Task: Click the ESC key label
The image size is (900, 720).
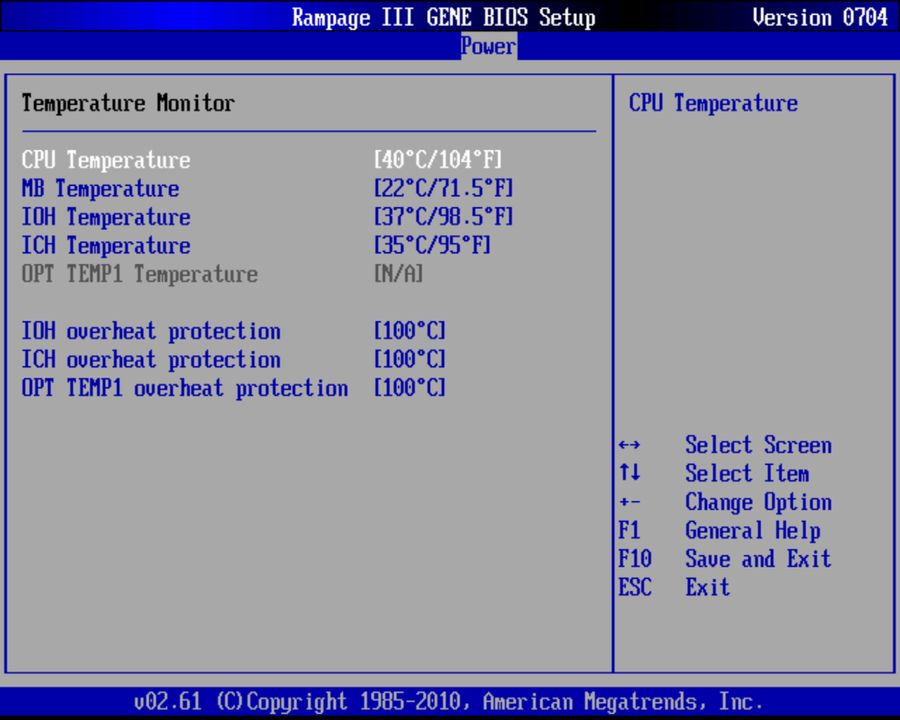Action: tap(635, 587)
